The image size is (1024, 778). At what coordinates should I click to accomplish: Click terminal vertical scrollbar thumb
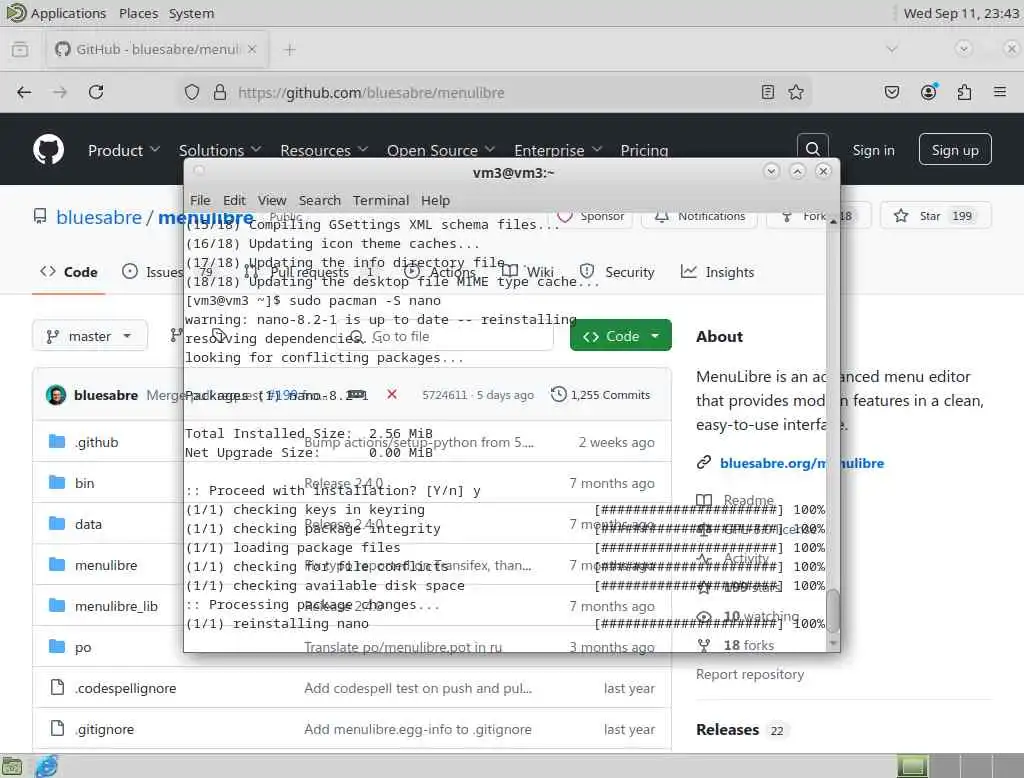click(x=833, y=611)
